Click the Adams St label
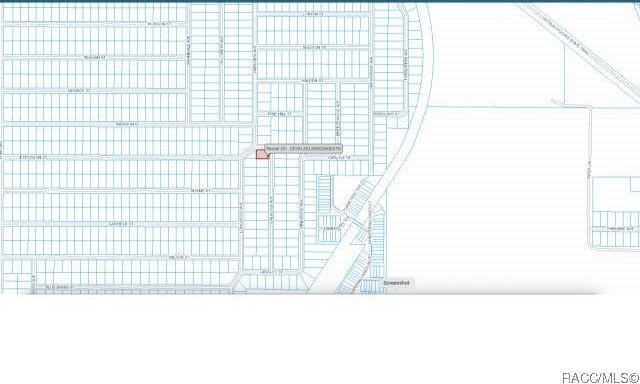The width and height of the screenshot is (640, 384). click(200, 191)
